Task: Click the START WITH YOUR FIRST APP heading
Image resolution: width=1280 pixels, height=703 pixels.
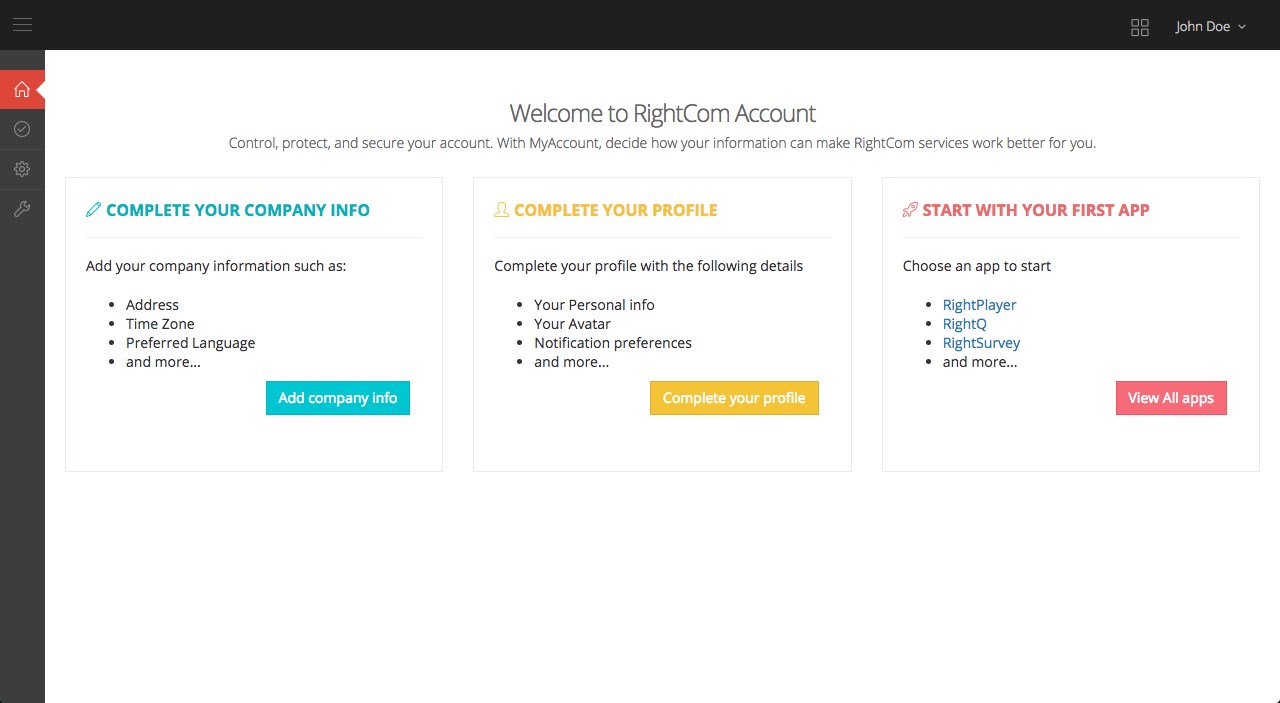Action: tap(1036, 210)
